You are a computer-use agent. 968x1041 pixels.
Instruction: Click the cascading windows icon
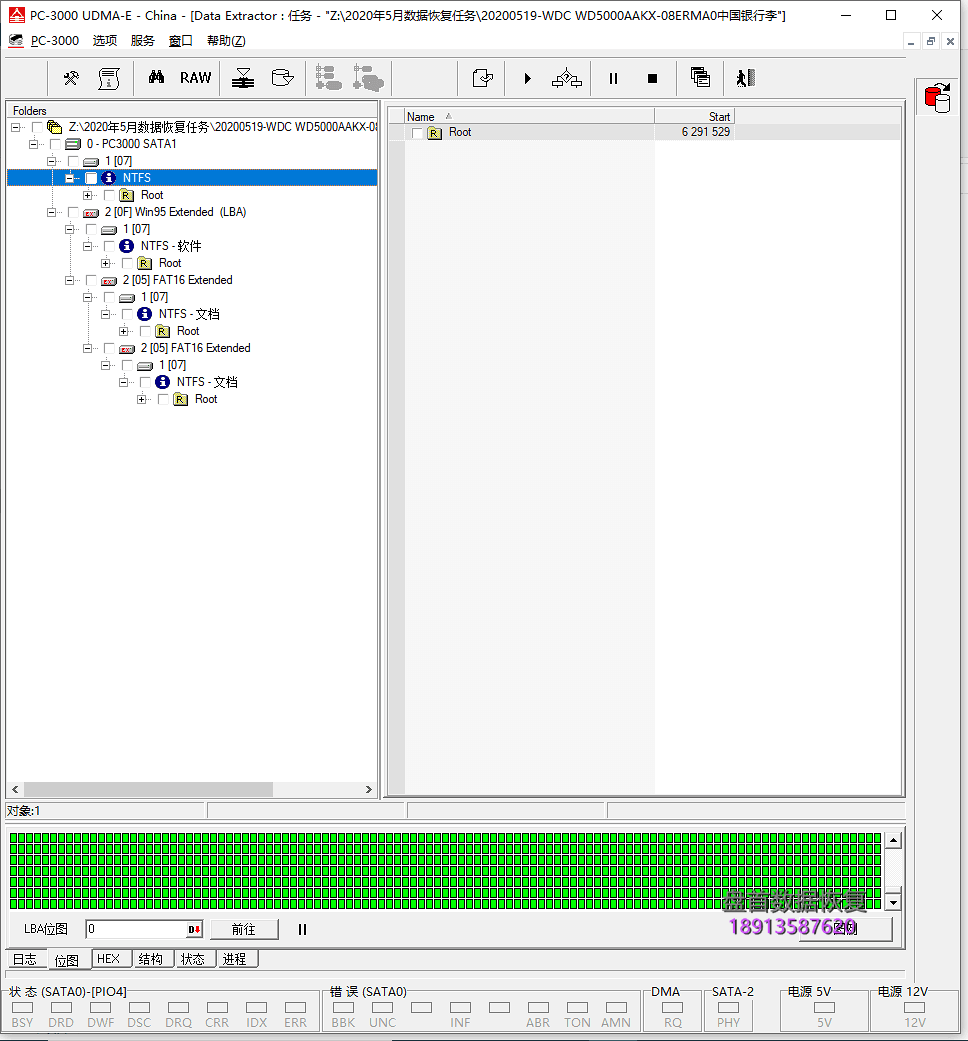pos(700,78)
